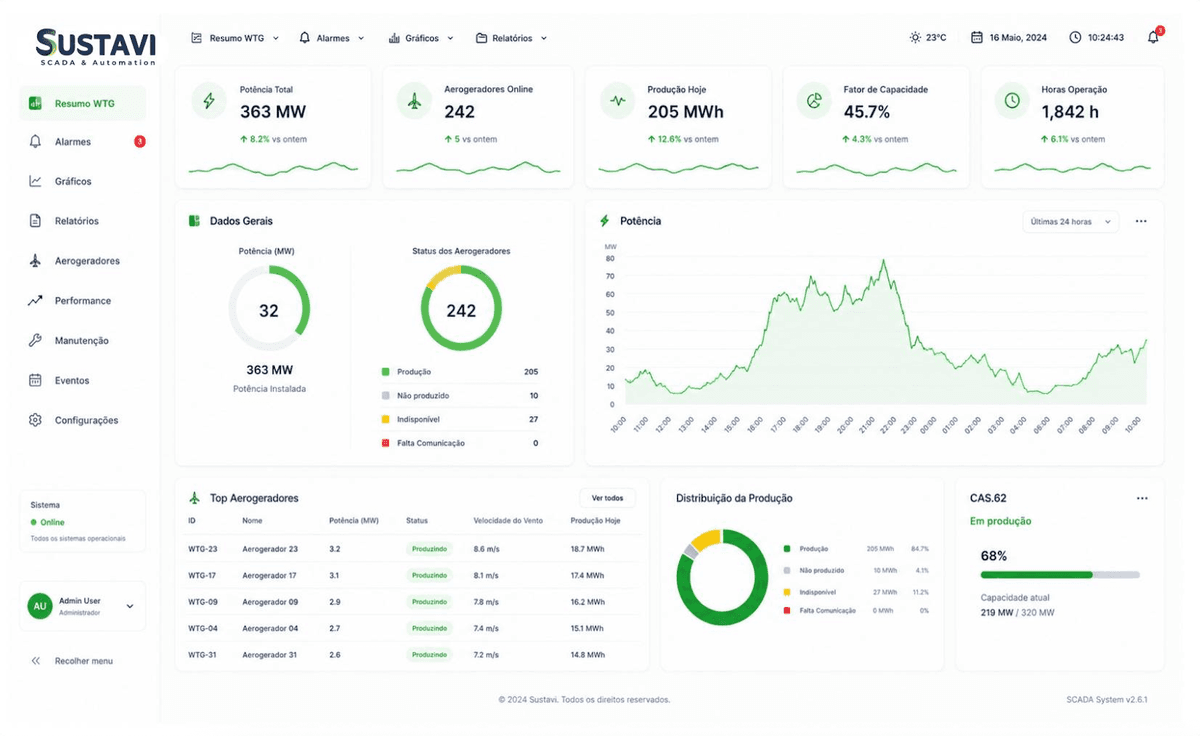1200x736 pixels.
Task: Click the AU user avatar
Action: coord(40,606)
